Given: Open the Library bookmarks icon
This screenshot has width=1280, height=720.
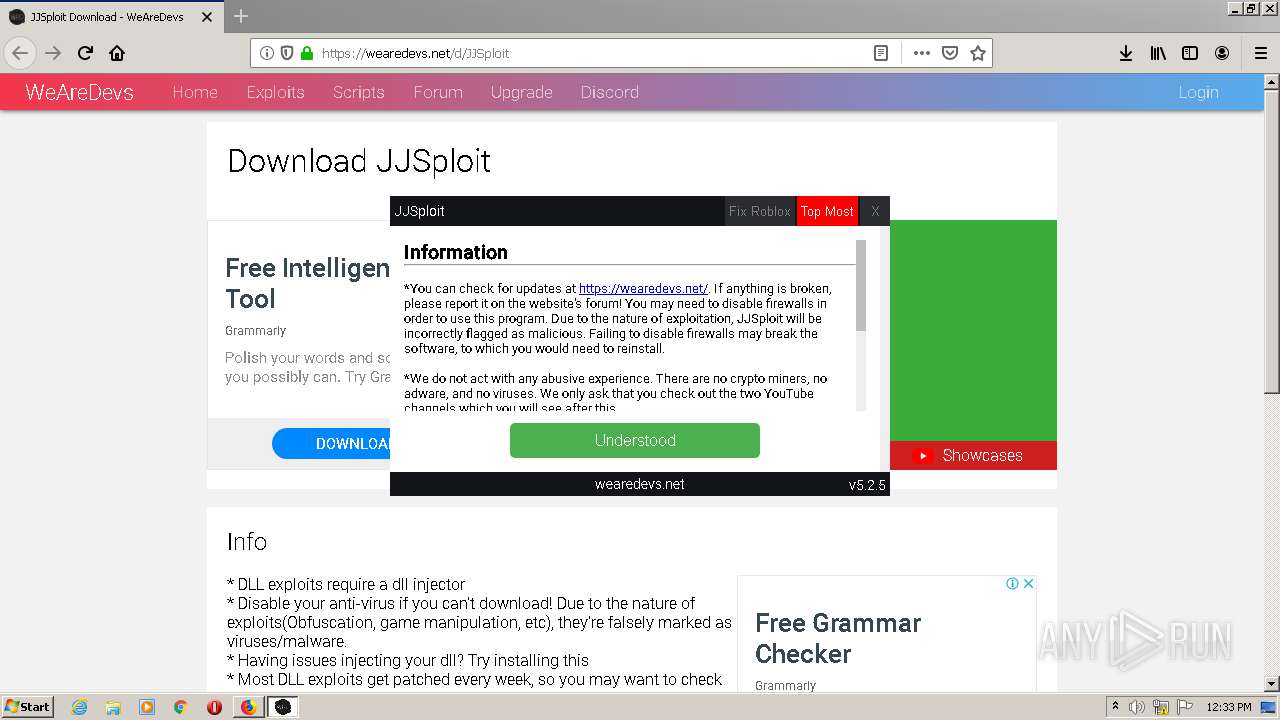Looking at the screenshot, I should (1158, 53).
